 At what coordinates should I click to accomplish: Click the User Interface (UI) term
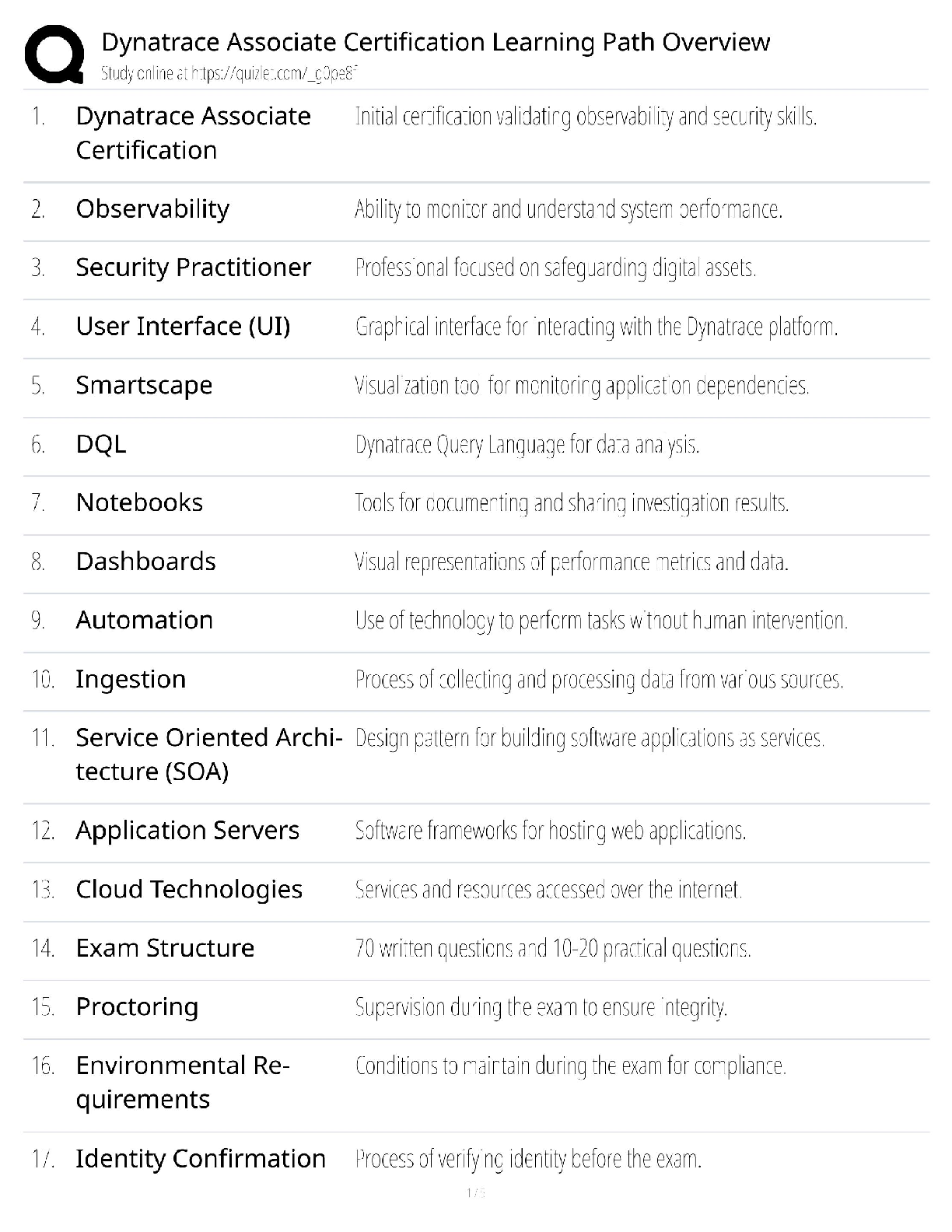[183, 326]
